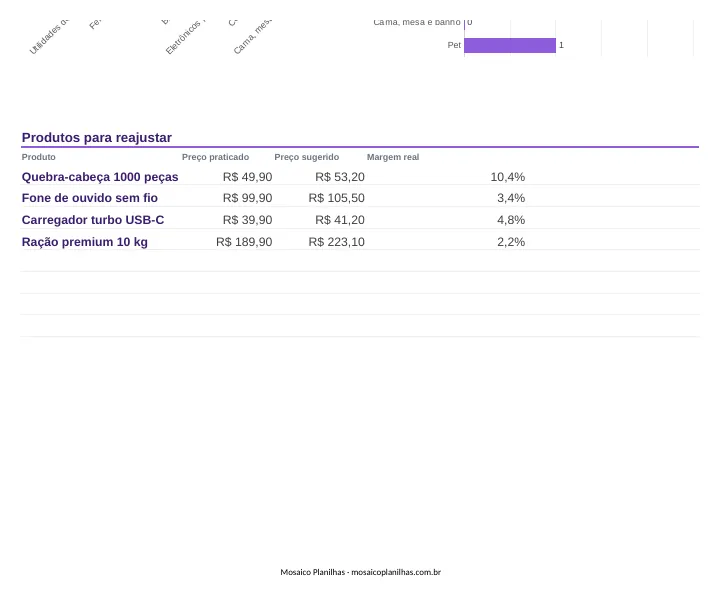Click margin value 3,4%
The height and width of the screenshot is (597, 719).
[x=511, y=198]
